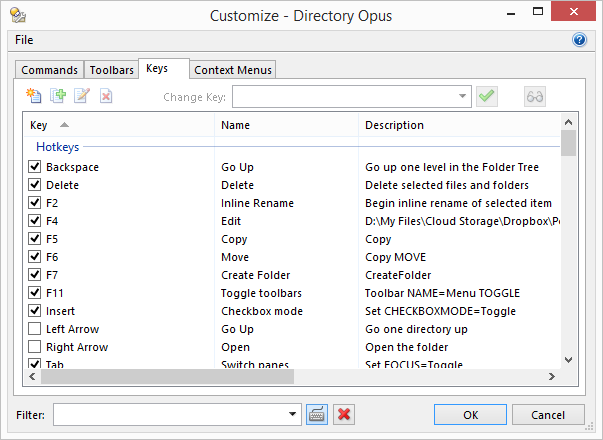Select the 'Move' name cell for F6
The image size is (603, 440).
(x=235, y=257)
